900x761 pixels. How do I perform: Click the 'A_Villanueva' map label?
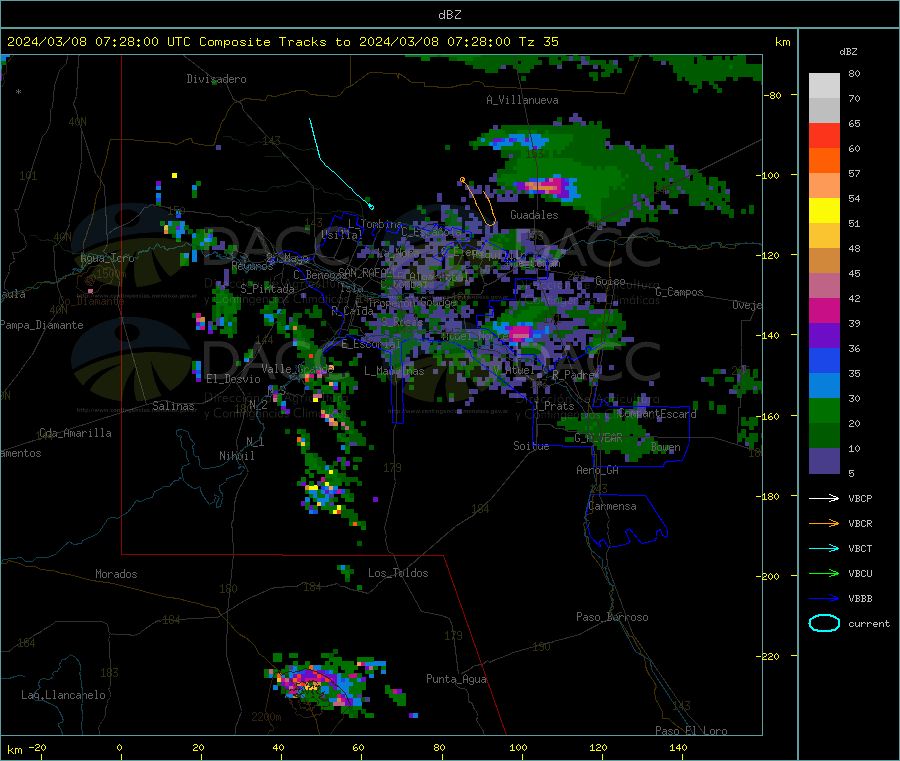(522, 100)
